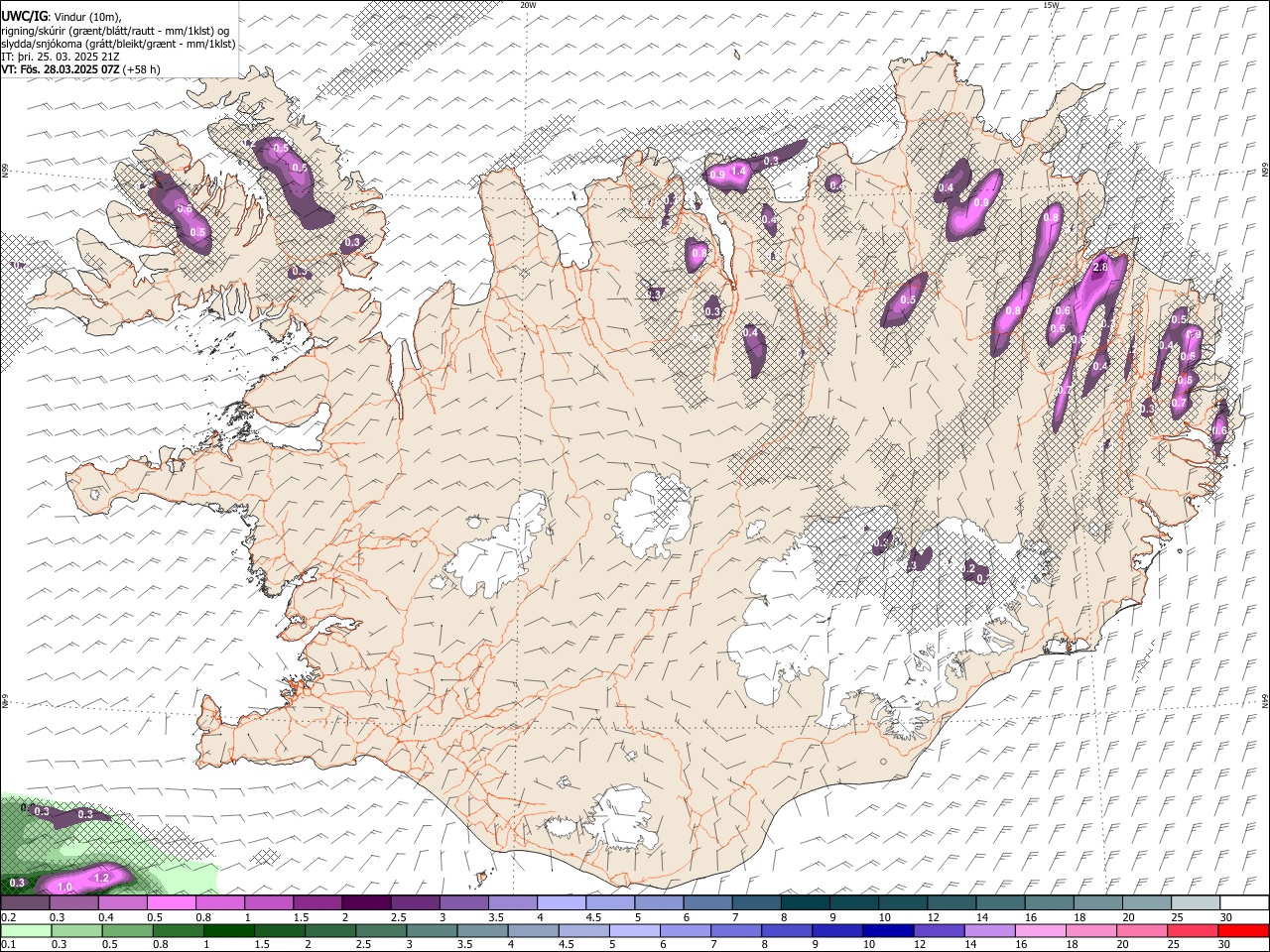Click the deep blue rain swatch labelled 10
Viewport: 1270px width, 952px height.
(888, 930)
